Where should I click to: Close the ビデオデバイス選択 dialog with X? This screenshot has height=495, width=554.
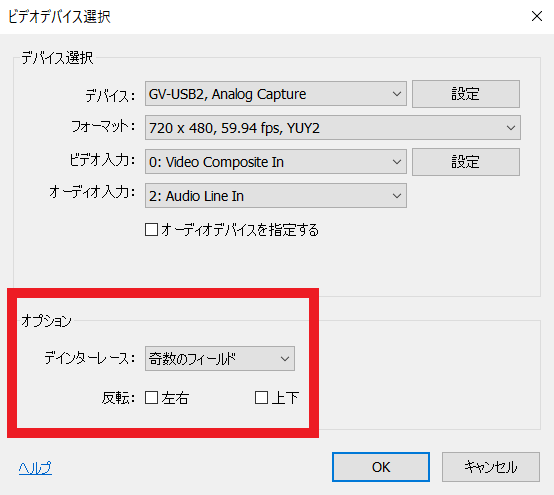pos(537,16)
